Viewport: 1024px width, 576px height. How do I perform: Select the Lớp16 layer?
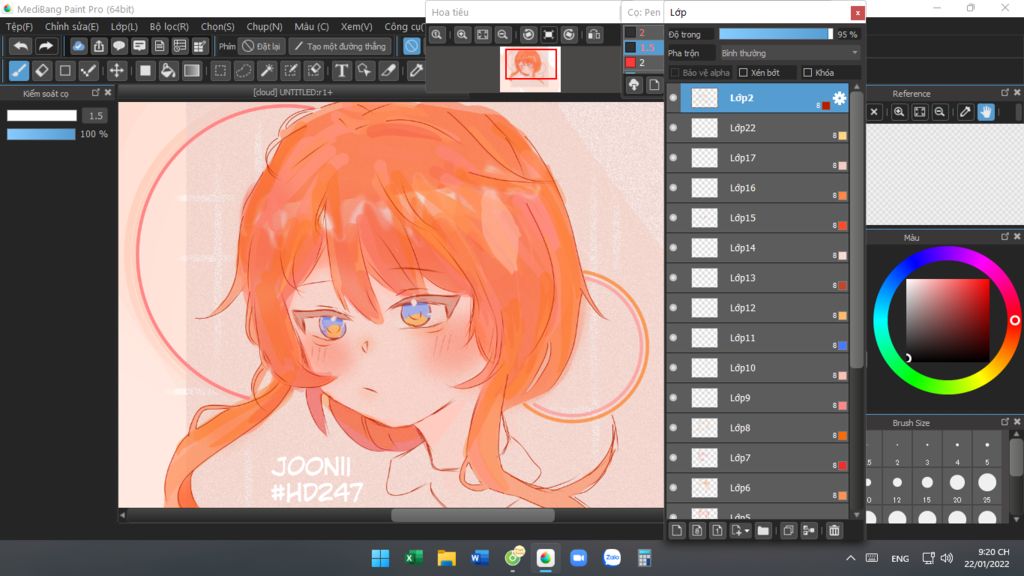764,188
